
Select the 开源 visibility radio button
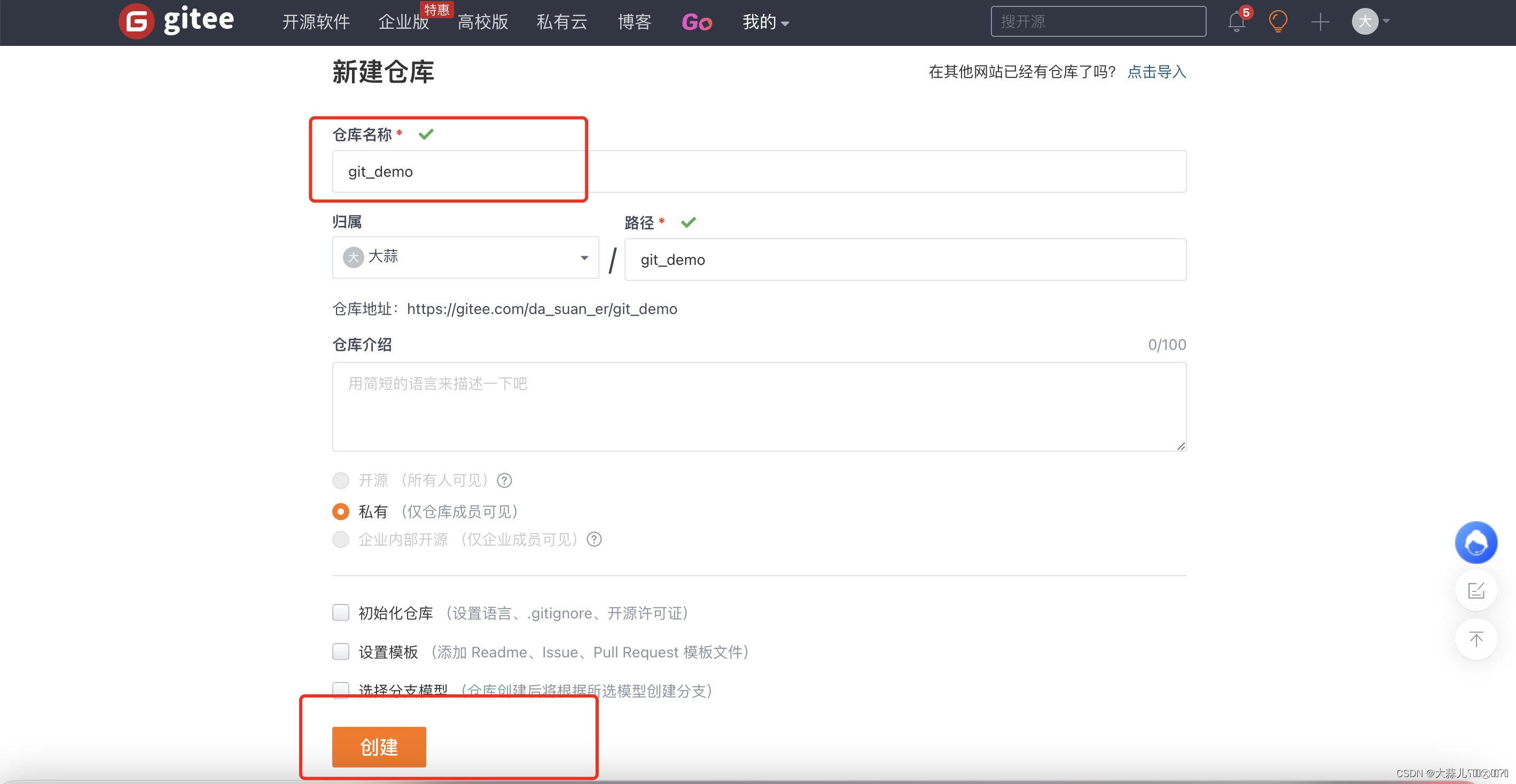[341, 480]
